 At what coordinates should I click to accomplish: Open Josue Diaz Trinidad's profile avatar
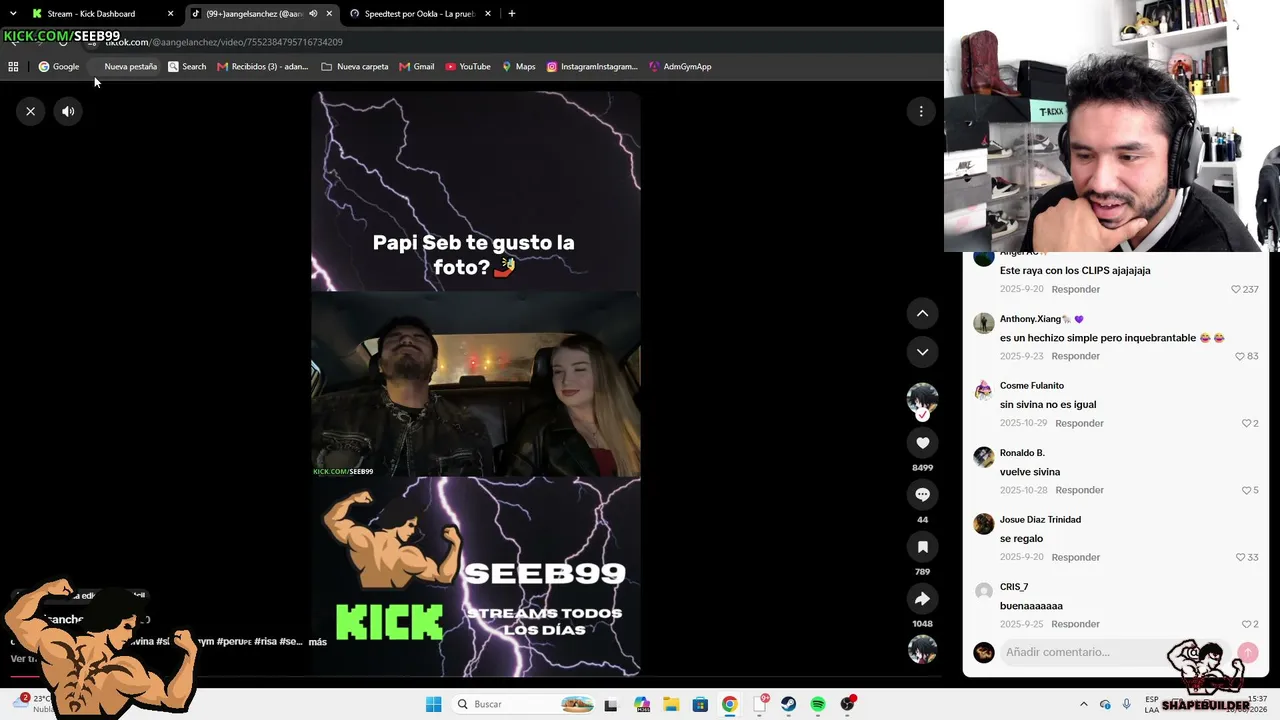point(984,525)
